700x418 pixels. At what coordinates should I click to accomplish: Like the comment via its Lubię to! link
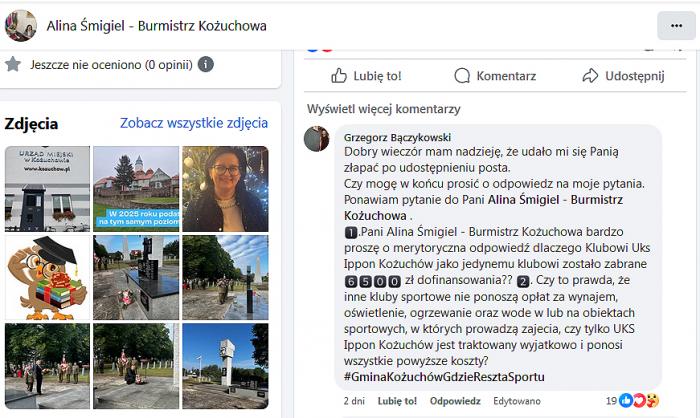[x=397, y=401]
